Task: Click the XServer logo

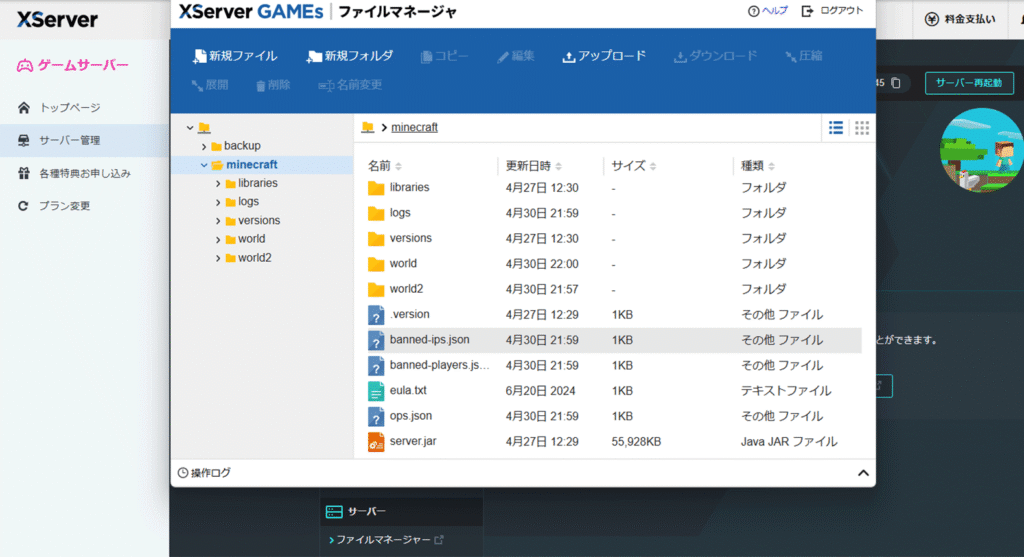Action: click(57, 20)
